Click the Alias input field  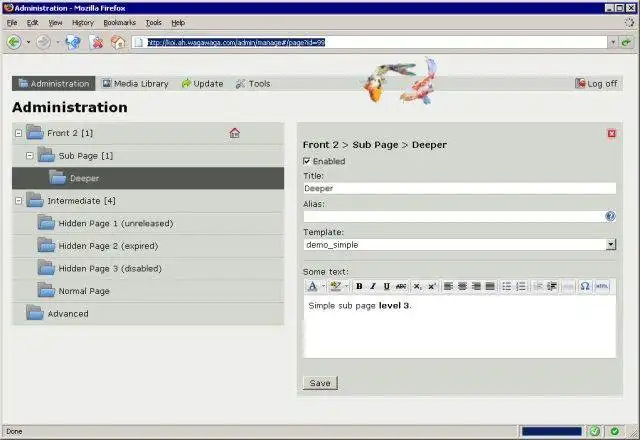454,216
